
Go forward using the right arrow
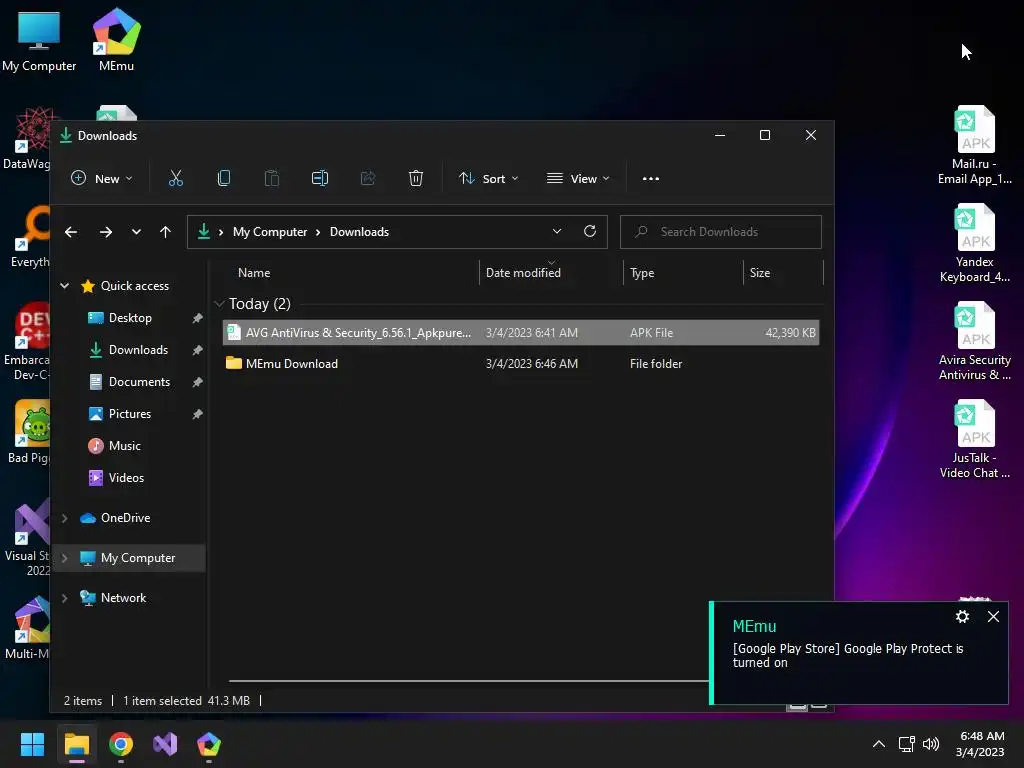coord(106,232)
